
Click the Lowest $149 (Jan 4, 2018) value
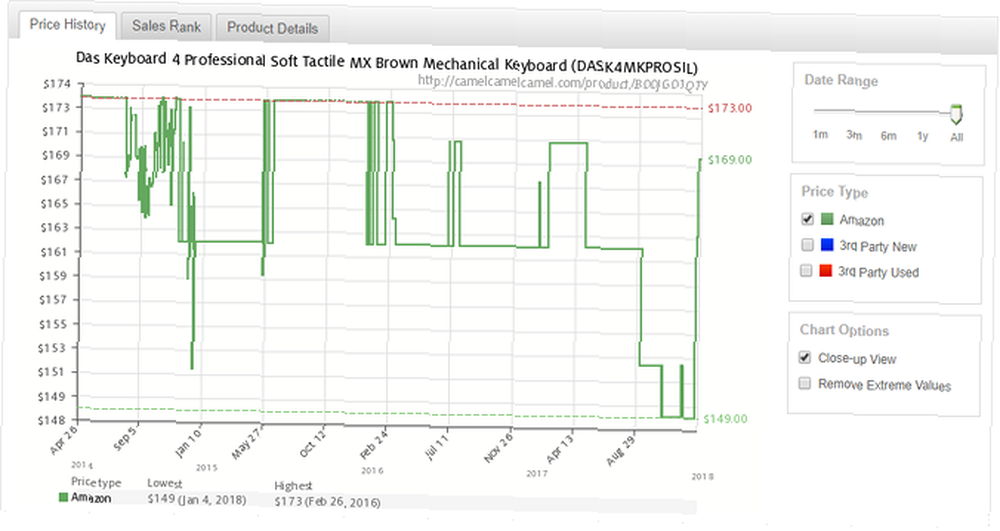196,499
